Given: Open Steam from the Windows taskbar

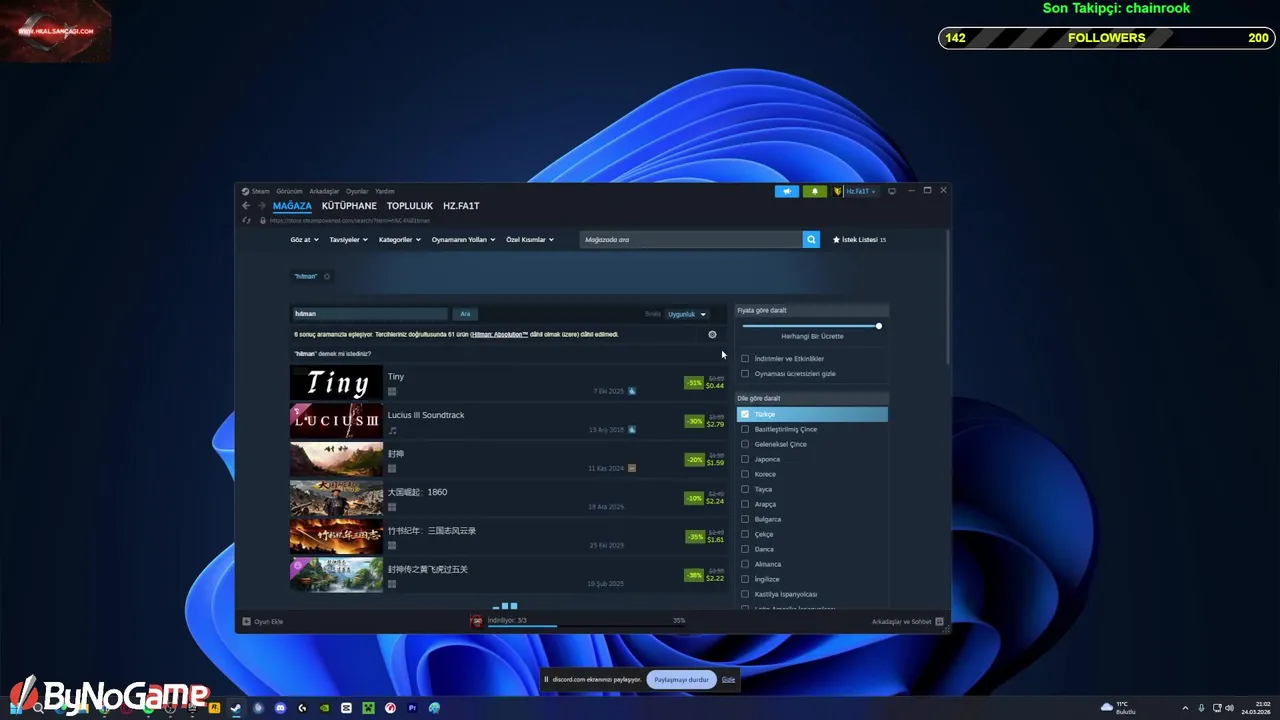Looking at the screenshot, I should tap(236, 708).
